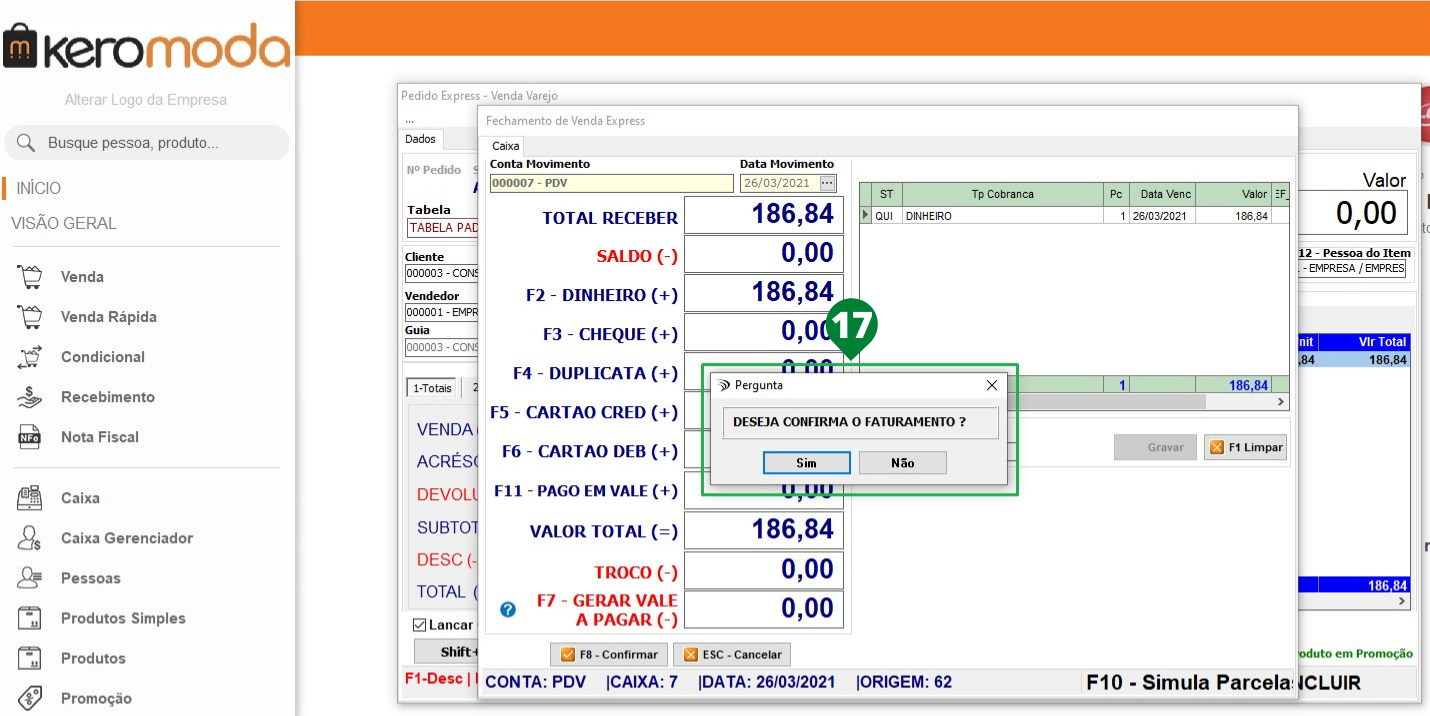Image resolution: width=1430 pixels, height=716 pixels.
Task: Click the TOTAL RECEBER value field
Action: pyautogui.click(x=764, y=214)
